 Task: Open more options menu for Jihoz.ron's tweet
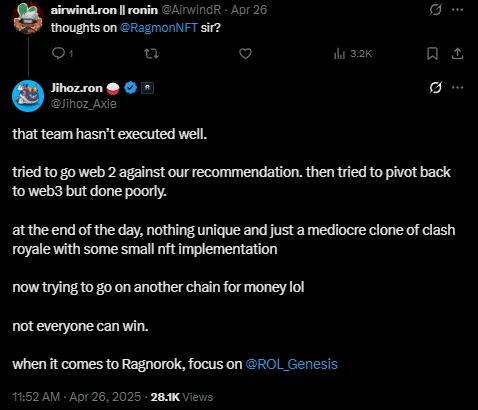(457, 88)
